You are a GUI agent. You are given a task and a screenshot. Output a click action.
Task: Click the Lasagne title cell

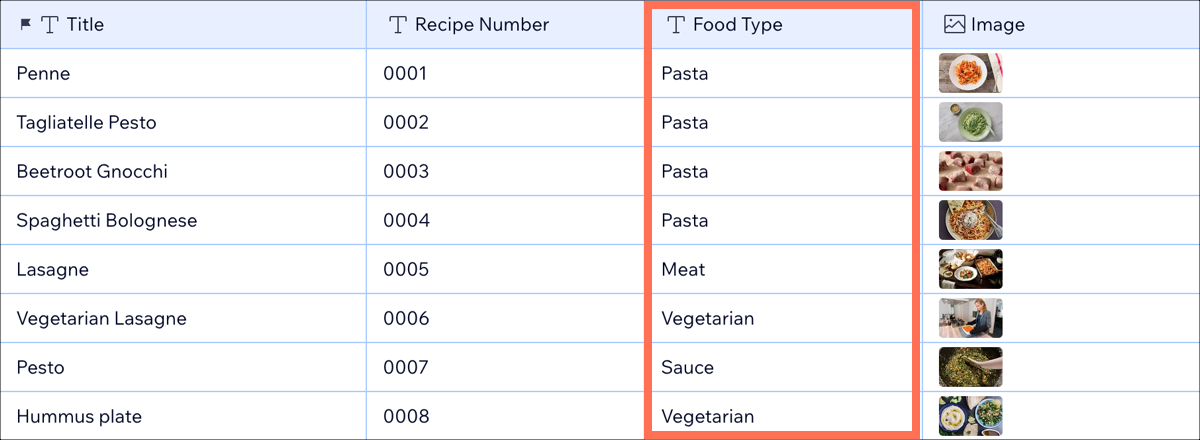point(183,269)
